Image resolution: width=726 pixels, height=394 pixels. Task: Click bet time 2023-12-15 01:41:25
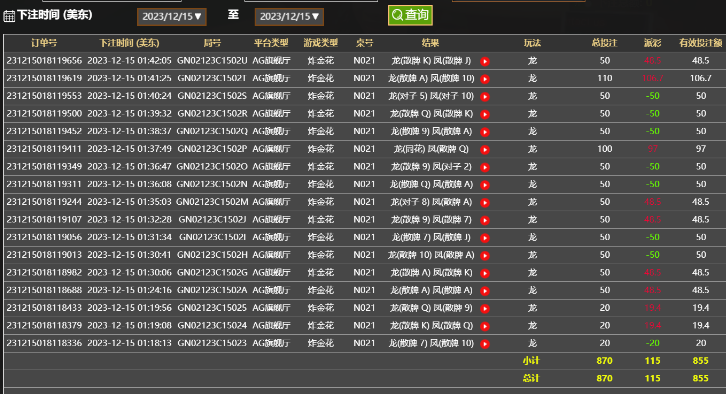tap(129, 78)
